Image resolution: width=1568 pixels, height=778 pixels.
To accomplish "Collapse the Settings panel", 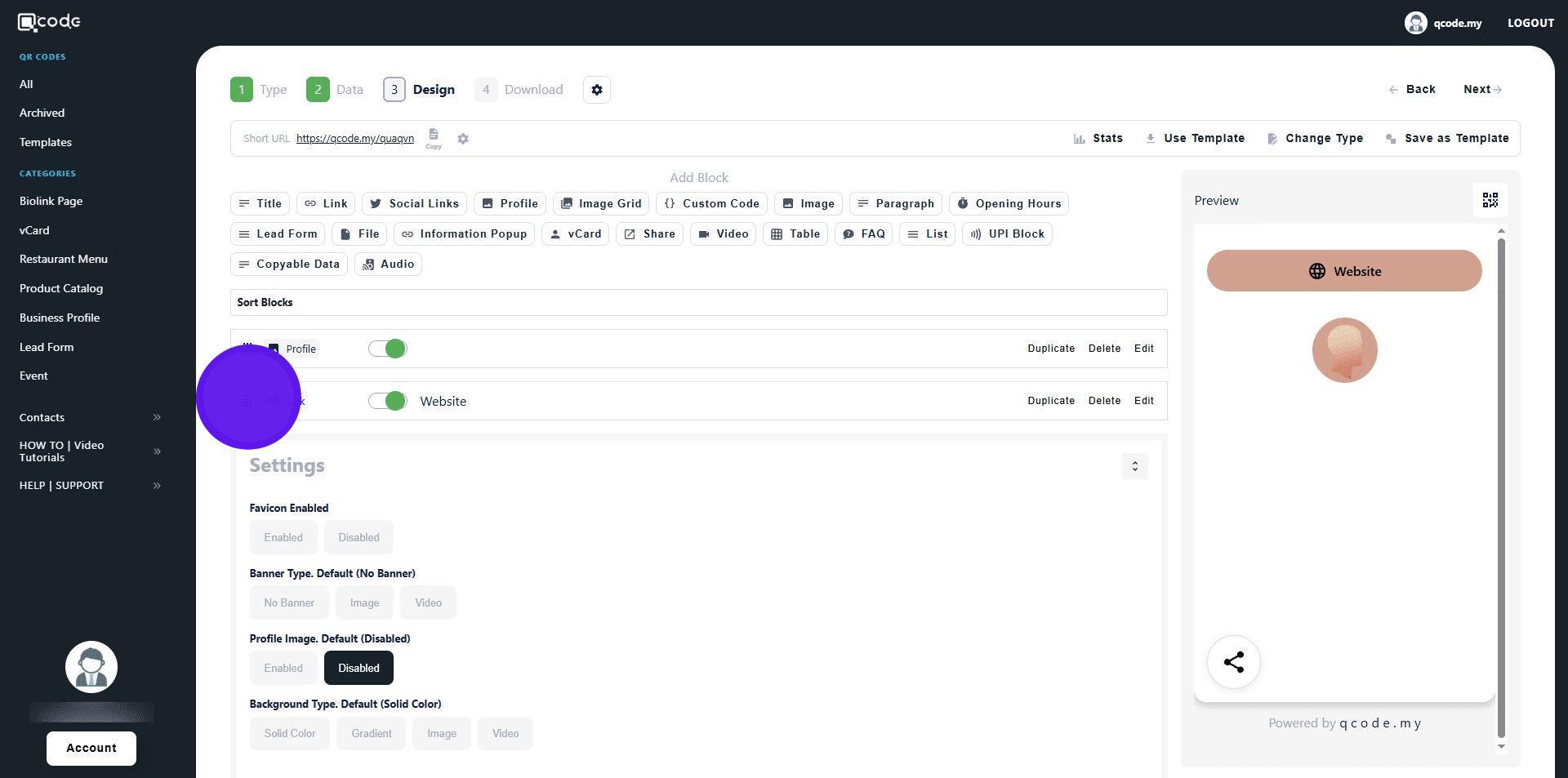I will tap(1134, 467).
